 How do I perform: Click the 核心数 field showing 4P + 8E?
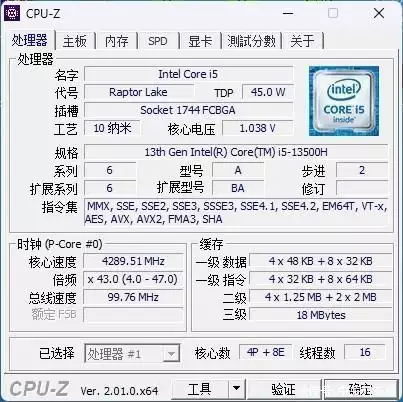click(x=266, y=352)
